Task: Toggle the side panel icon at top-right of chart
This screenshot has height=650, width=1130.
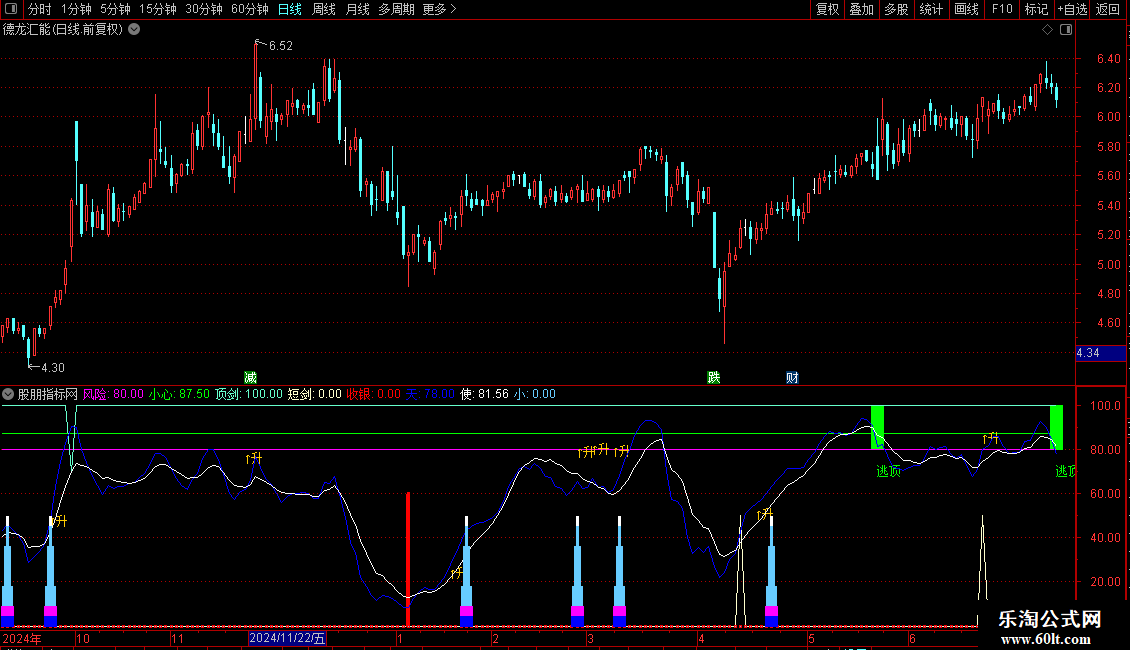Action: click(x=1066, y=30)
